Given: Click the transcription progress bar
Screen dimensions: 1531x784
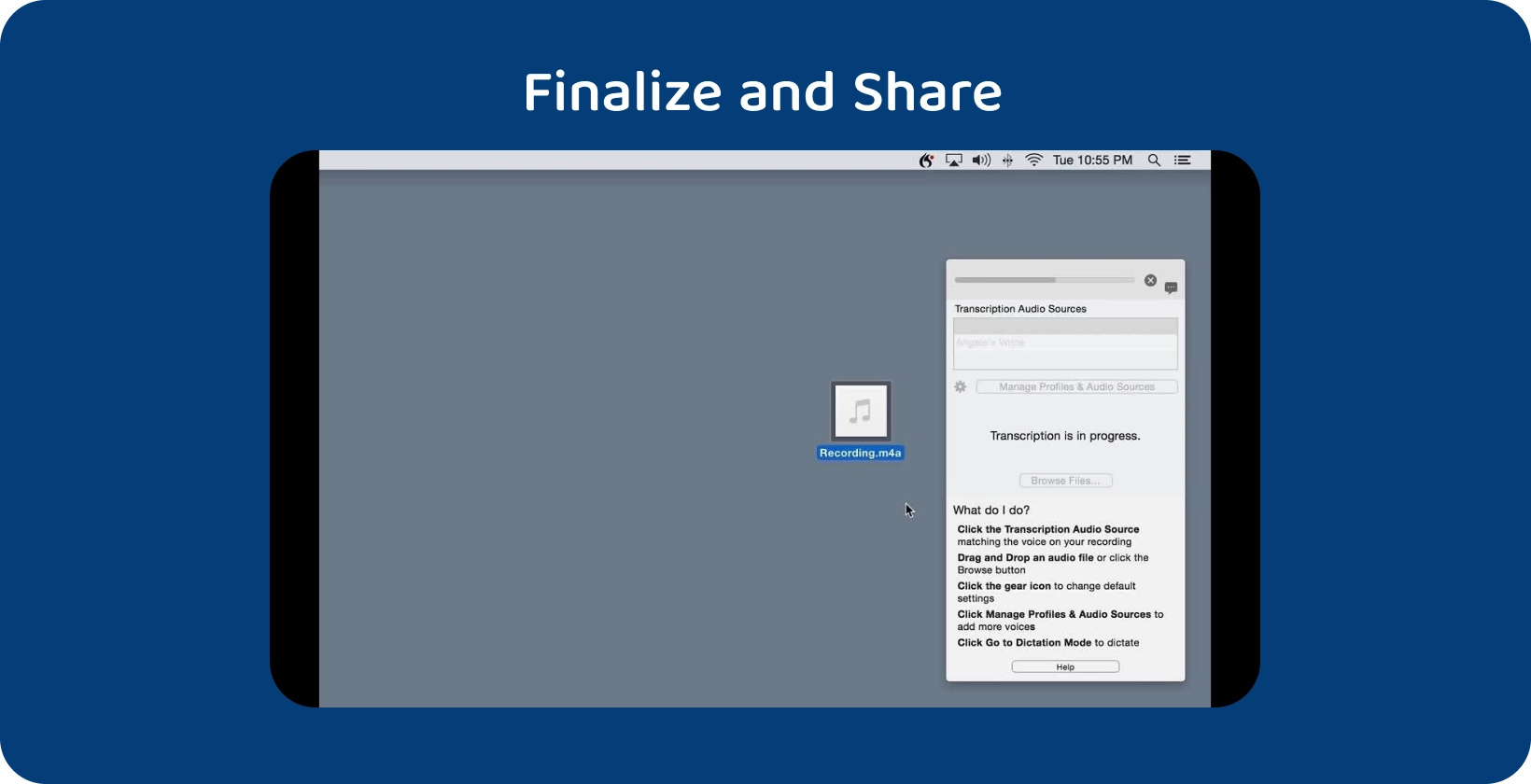Looking at the screenshot, I should click(1044, 280).
